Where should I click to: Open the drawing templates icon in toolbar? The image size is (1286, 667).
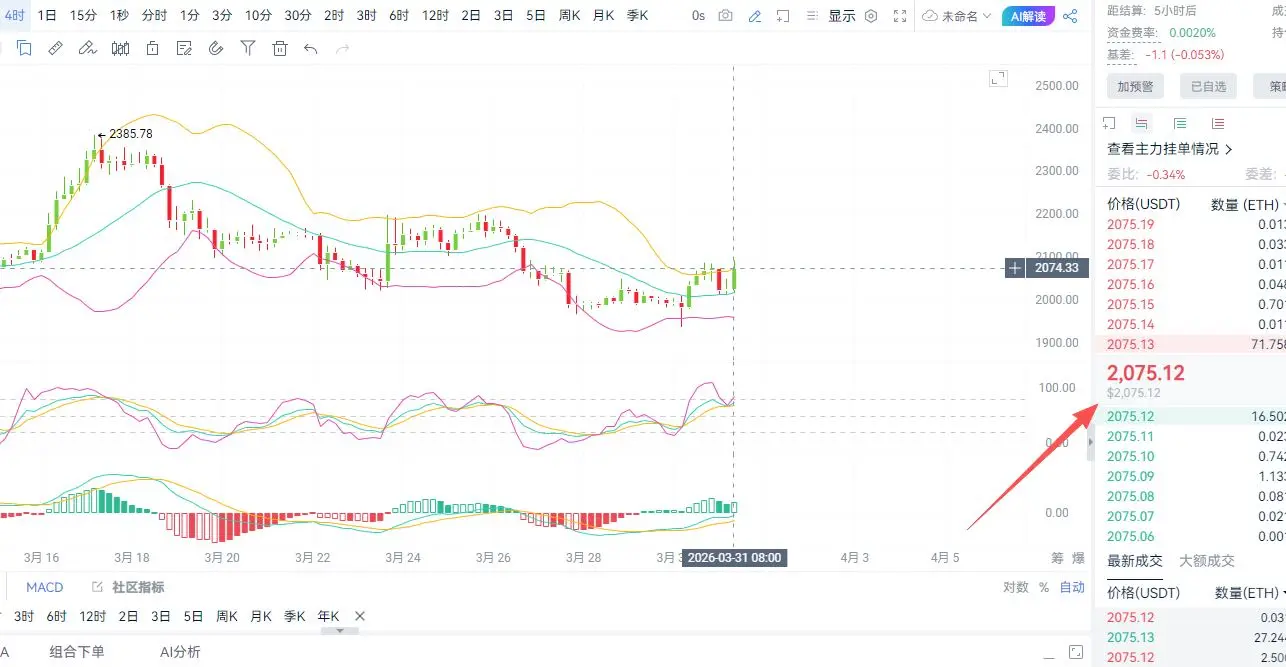click(24, 48)
